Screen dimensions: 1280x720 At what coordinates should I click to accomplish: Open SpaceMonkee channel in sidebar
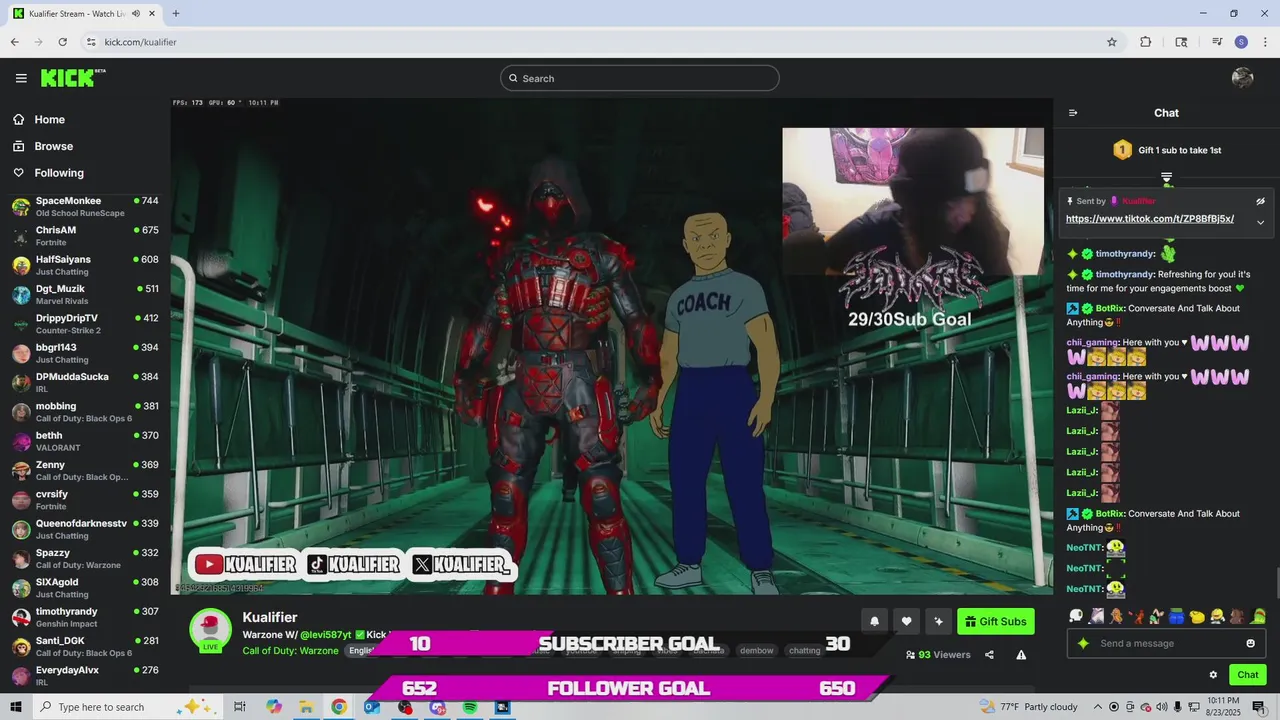(85, 206)
